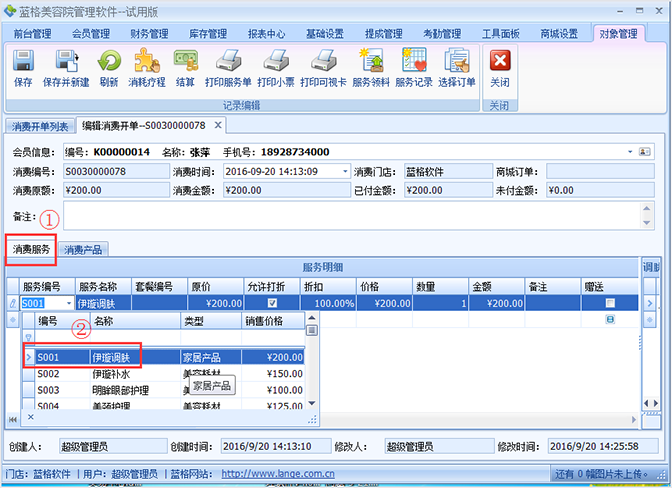The width and height of the screenshot is (672, 488).
Task: Open the 考勤管理 ribbon tab
Action: point(442,33)
